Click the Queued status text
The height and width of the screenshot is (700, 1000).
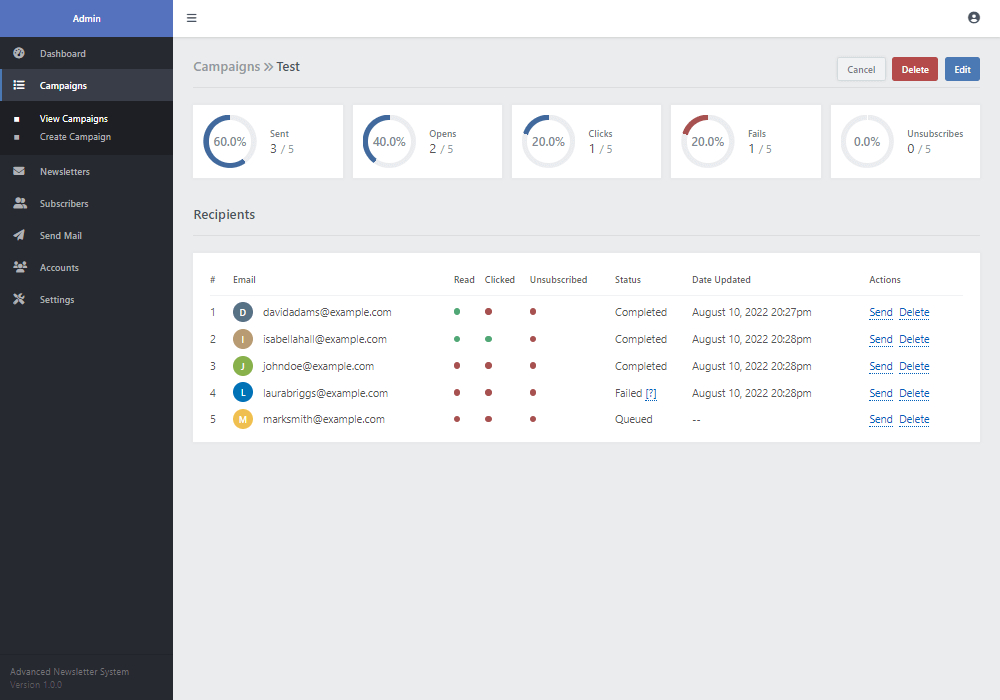(633, 419)
